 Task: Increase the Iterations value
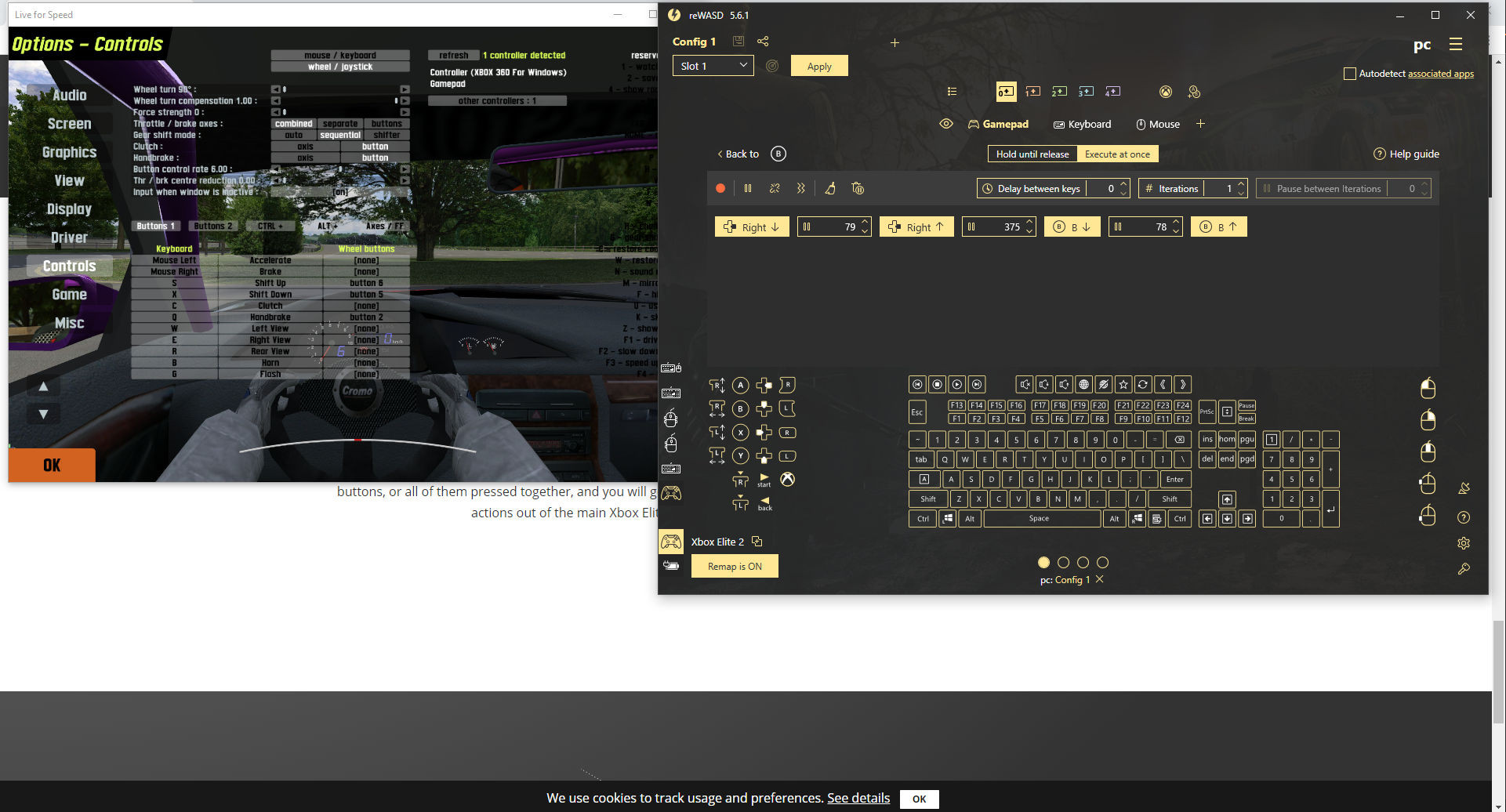click(1241, 184)
